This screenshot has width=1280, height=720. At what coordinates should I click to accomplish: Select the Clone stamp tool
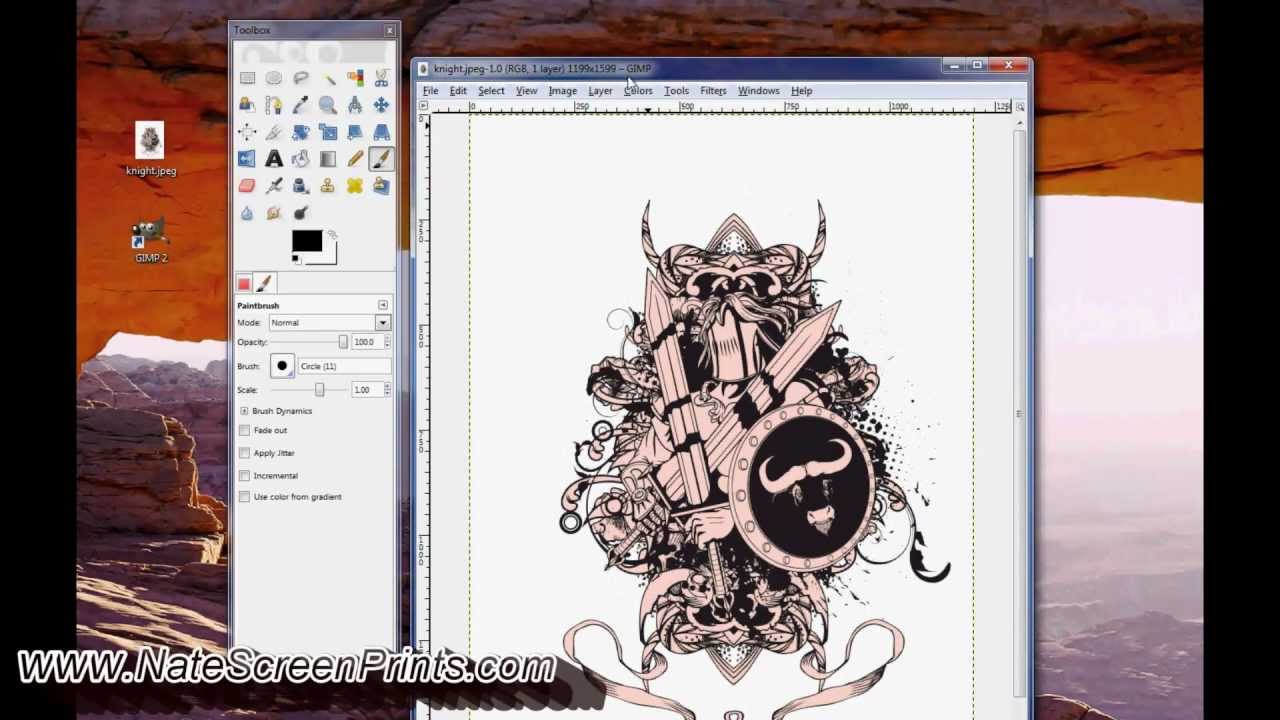pos(328,186)
